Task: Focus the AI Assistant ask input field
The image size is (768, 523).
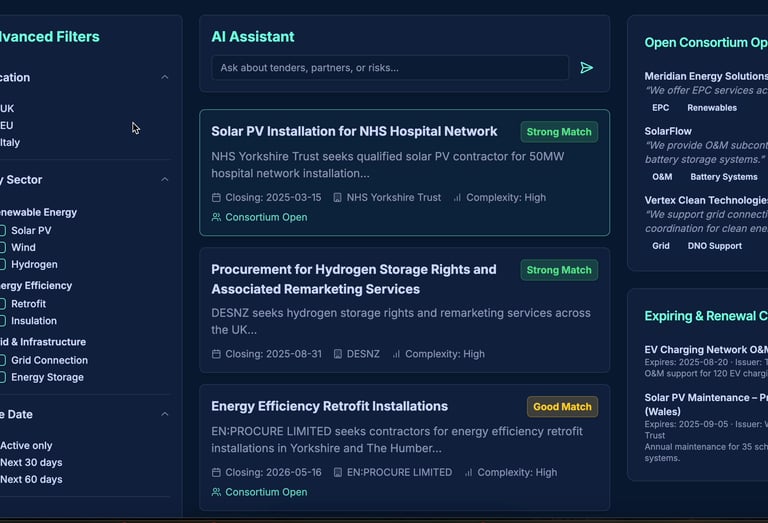Action: coord(390,68)
